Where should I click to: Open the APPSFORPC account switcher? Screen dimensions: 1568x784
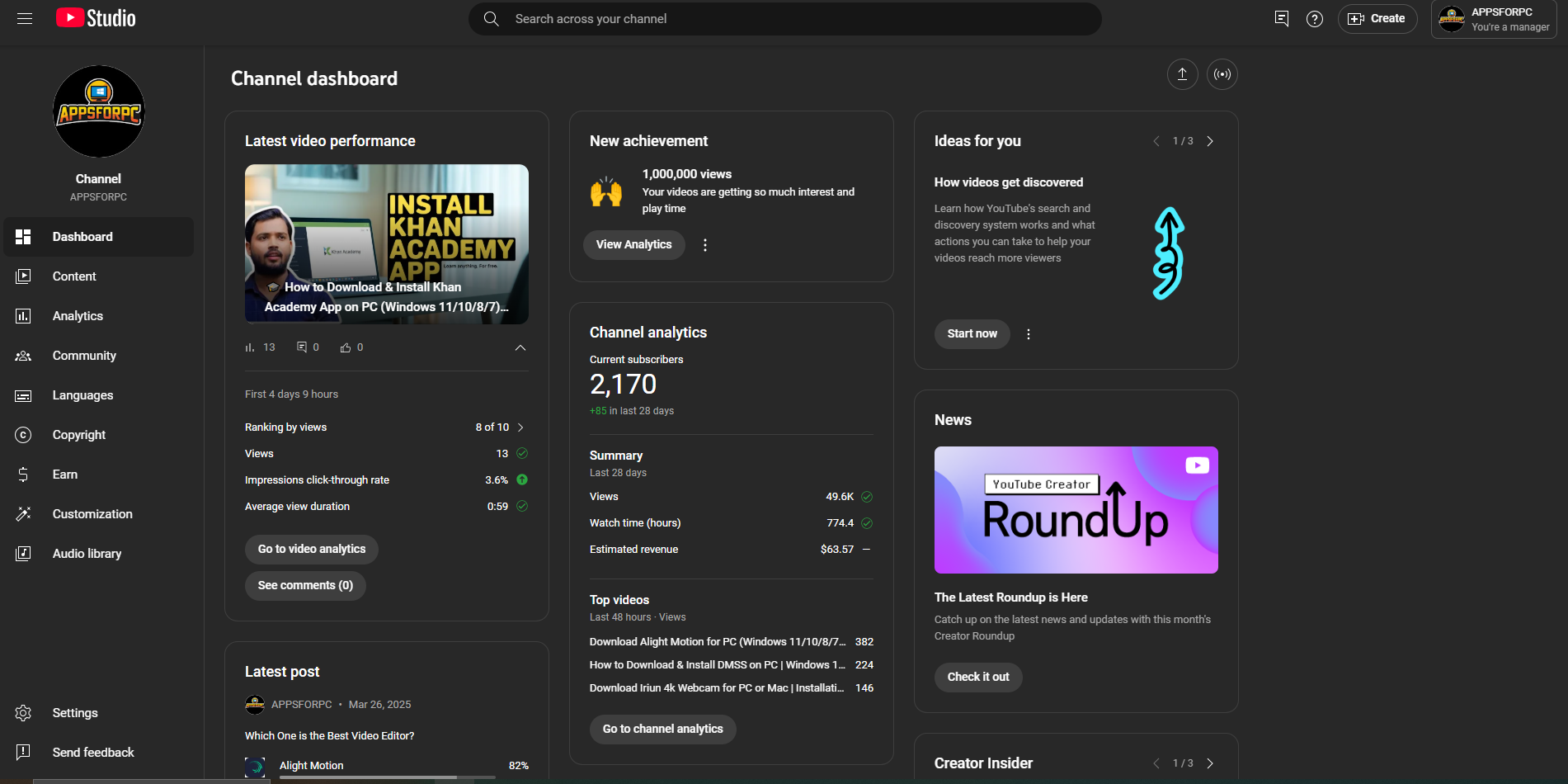pyautogui.click(x=1494, y=19)
